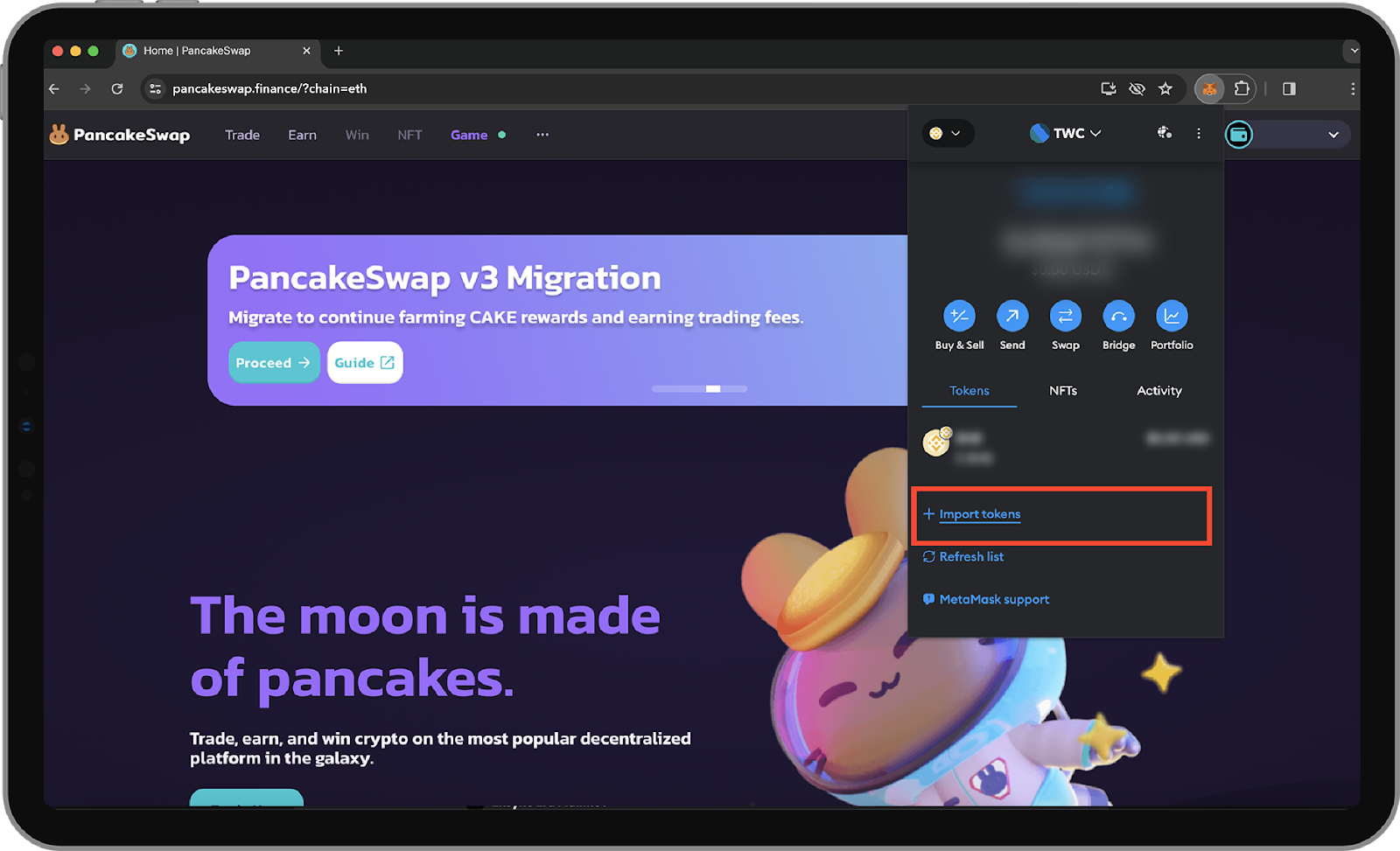
Task: Click the Bridge icon in MetaMask
Action: click(x=1119, y=316)
